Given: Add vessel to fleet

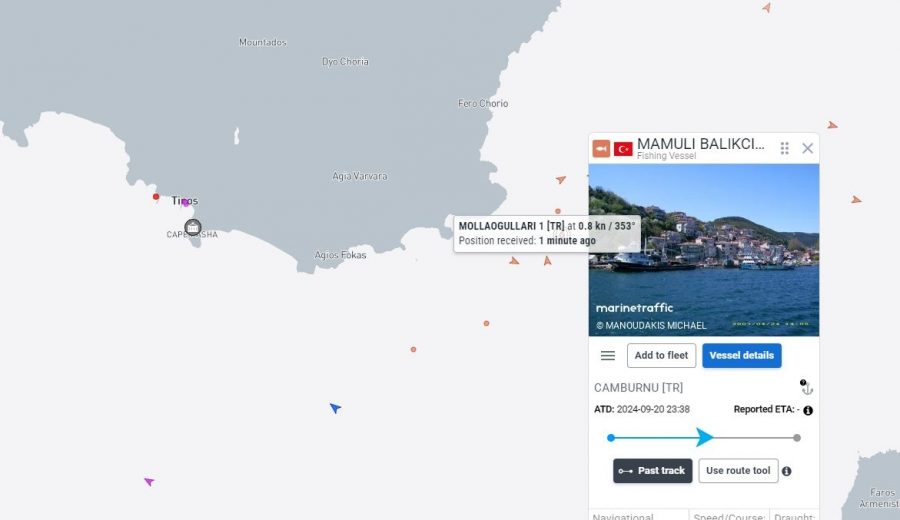Looking at the screenshot, I should 661,355.
